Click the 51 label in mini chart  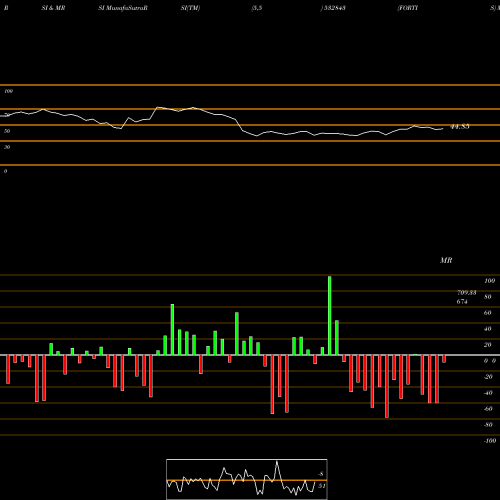(321, 486)
